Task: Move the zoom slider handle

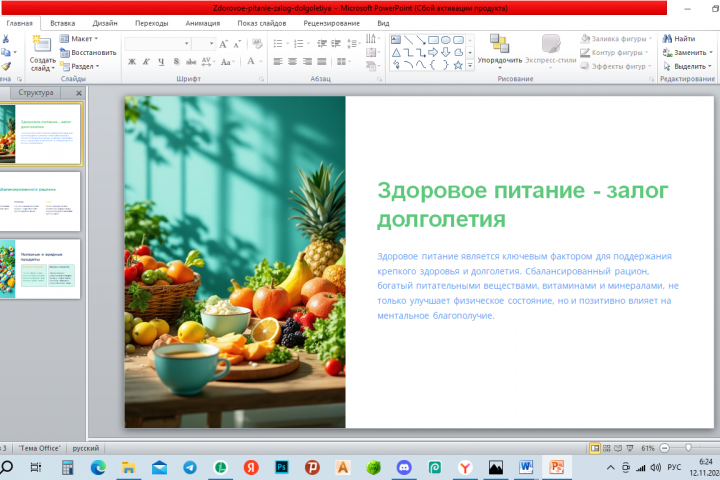Action: click(688, 448)
